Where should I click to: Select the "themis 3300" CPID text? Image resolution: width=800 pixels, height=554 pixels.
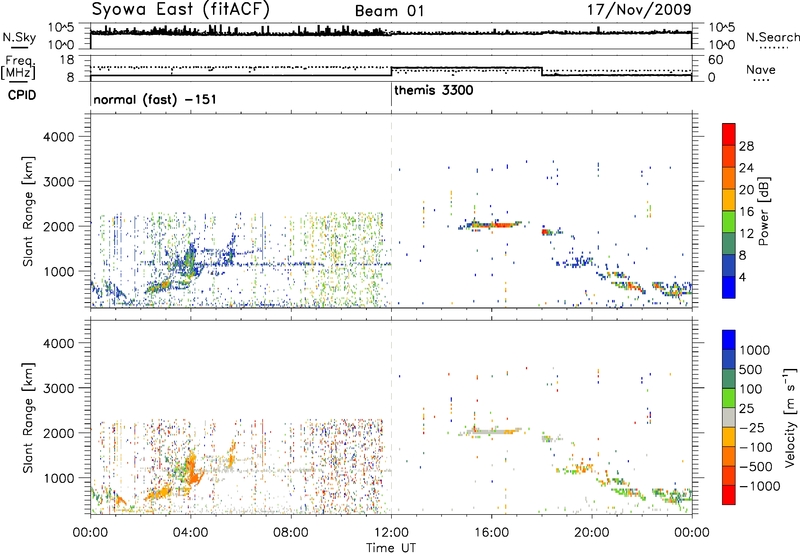pyautogui.click(x=434, y=90)
